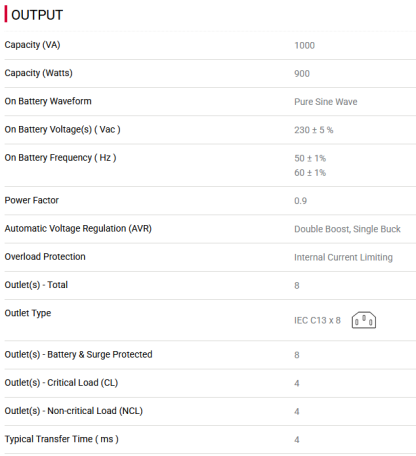Image resolution: width=416 pixels, height=456 pixels.
Task: Click the 60 ± 1% frequency value
Action: [310, 173]
